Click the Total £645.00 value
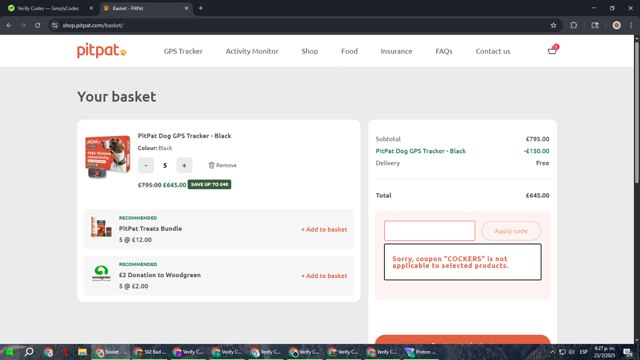Screen dimensions: 640x360 click(537, 196)
